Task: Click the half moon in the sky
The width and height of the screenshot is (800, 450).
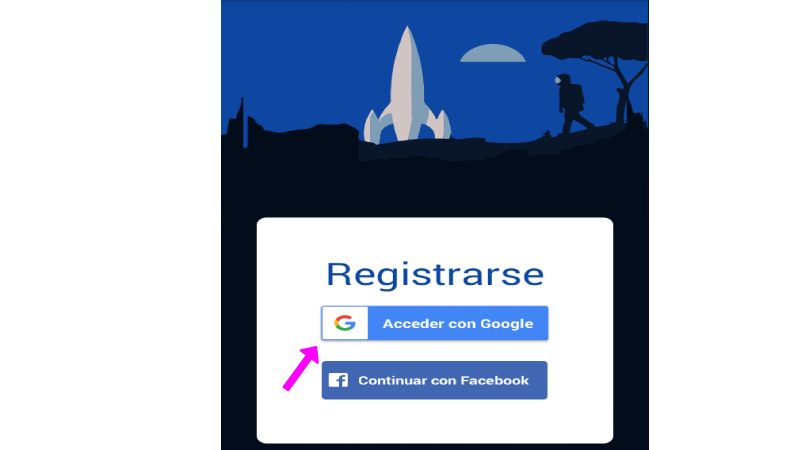Action: (493, 53)
